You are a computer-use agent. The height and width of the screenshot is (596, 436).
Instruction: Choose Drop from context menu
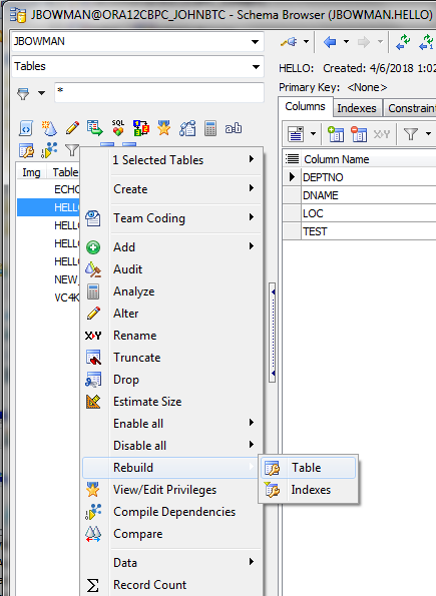[x=172, y=379]
